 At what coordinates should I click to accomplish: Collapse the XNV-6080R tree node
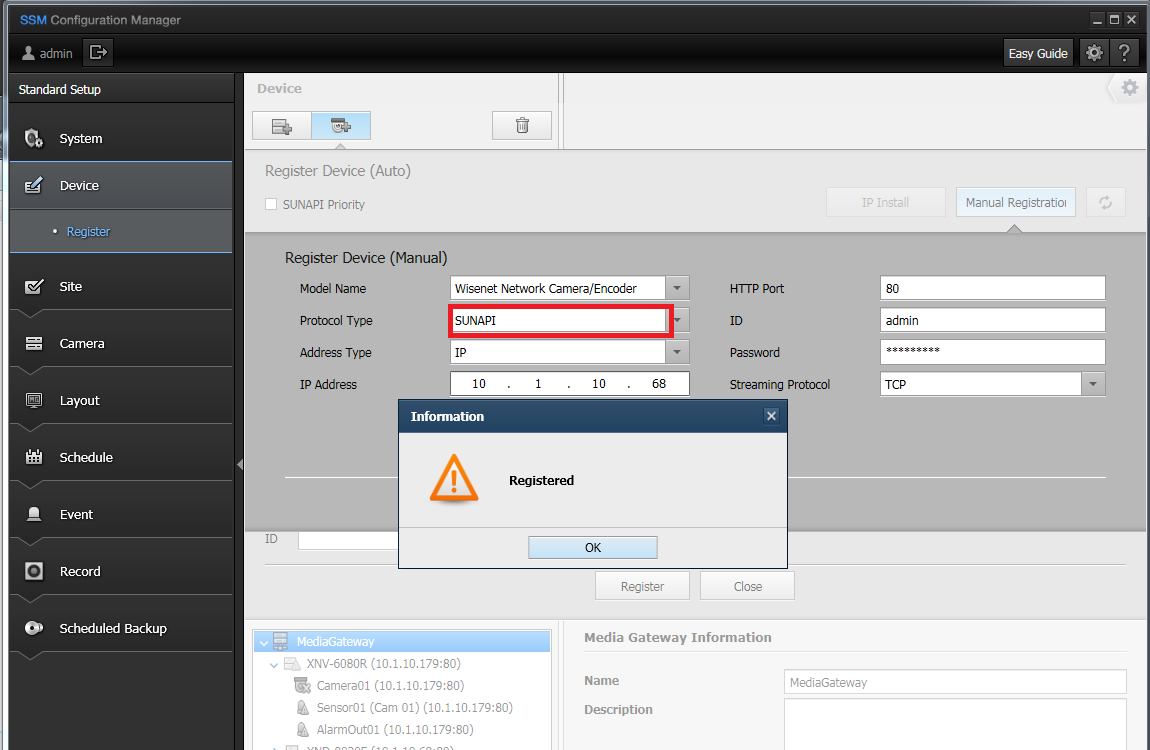click(274, 665)
